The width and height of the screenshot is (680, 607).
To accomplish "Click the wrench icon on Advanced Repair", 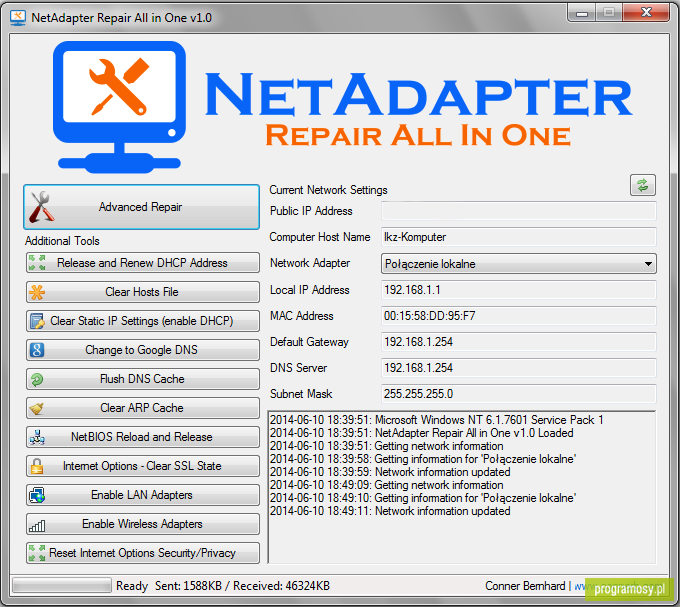I will [x=41, y=207].
